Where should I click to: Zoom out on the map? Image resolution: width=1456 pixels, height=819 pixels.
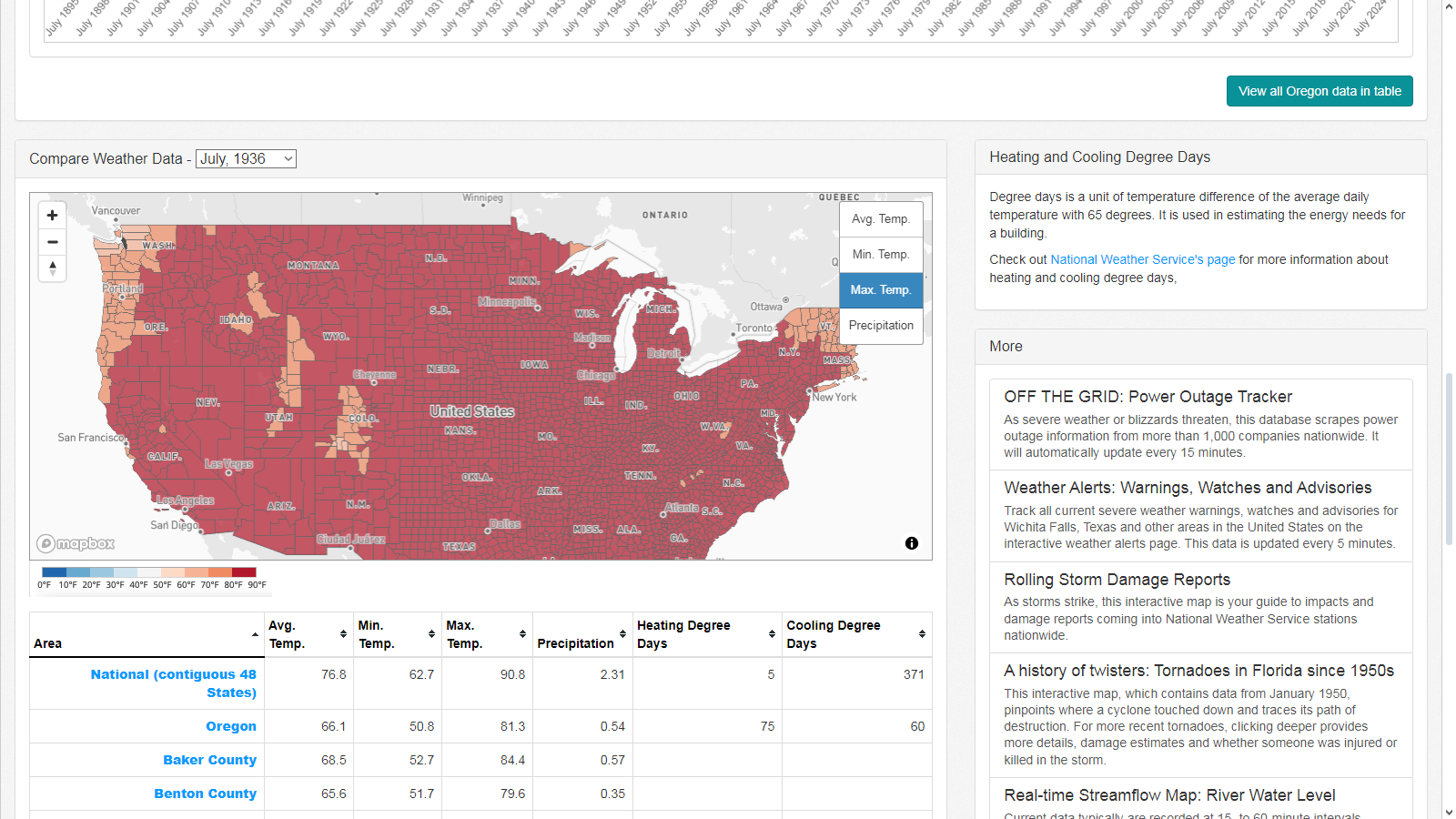(x=52, y=242)
